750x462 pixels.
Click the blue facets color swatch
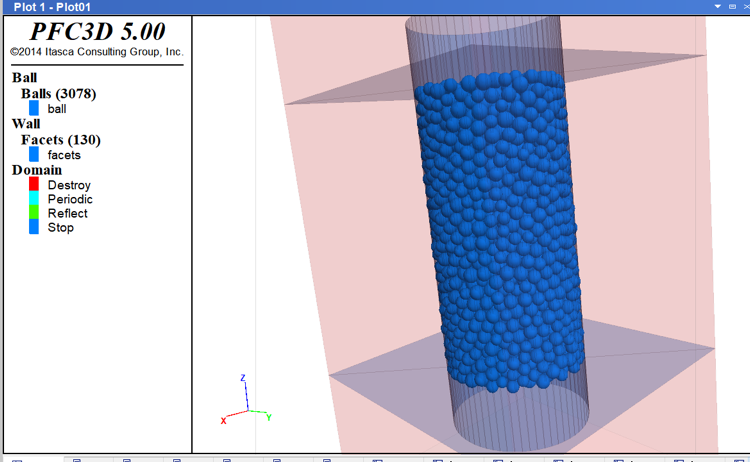tap(34, 155)
